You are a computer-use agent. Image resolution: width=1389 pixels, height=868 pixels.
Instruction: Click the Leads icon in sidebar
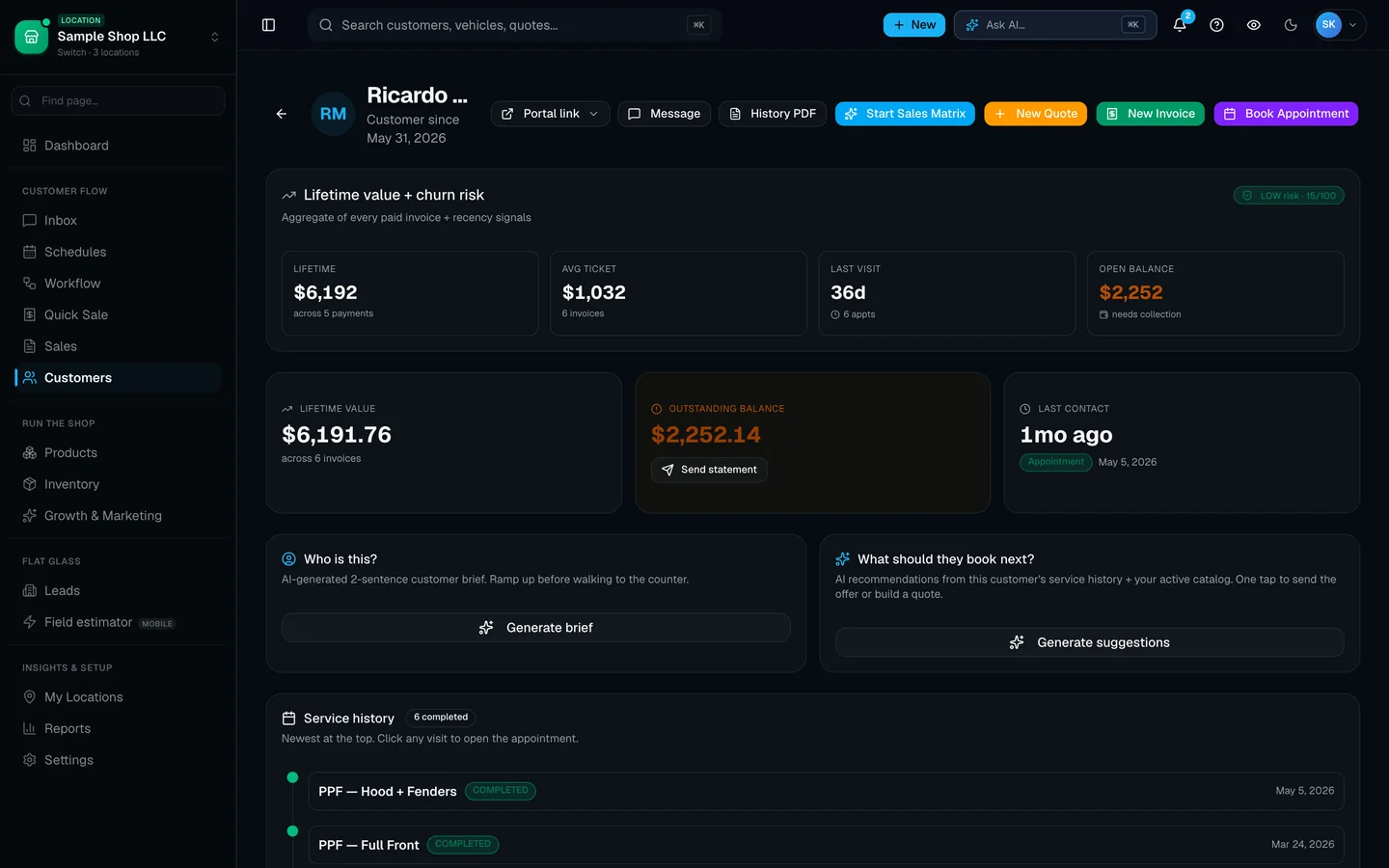(30, 591)
